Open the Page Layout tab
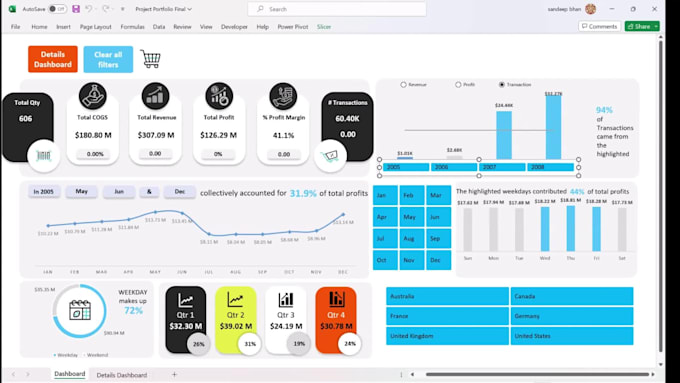 pos(95,26)
